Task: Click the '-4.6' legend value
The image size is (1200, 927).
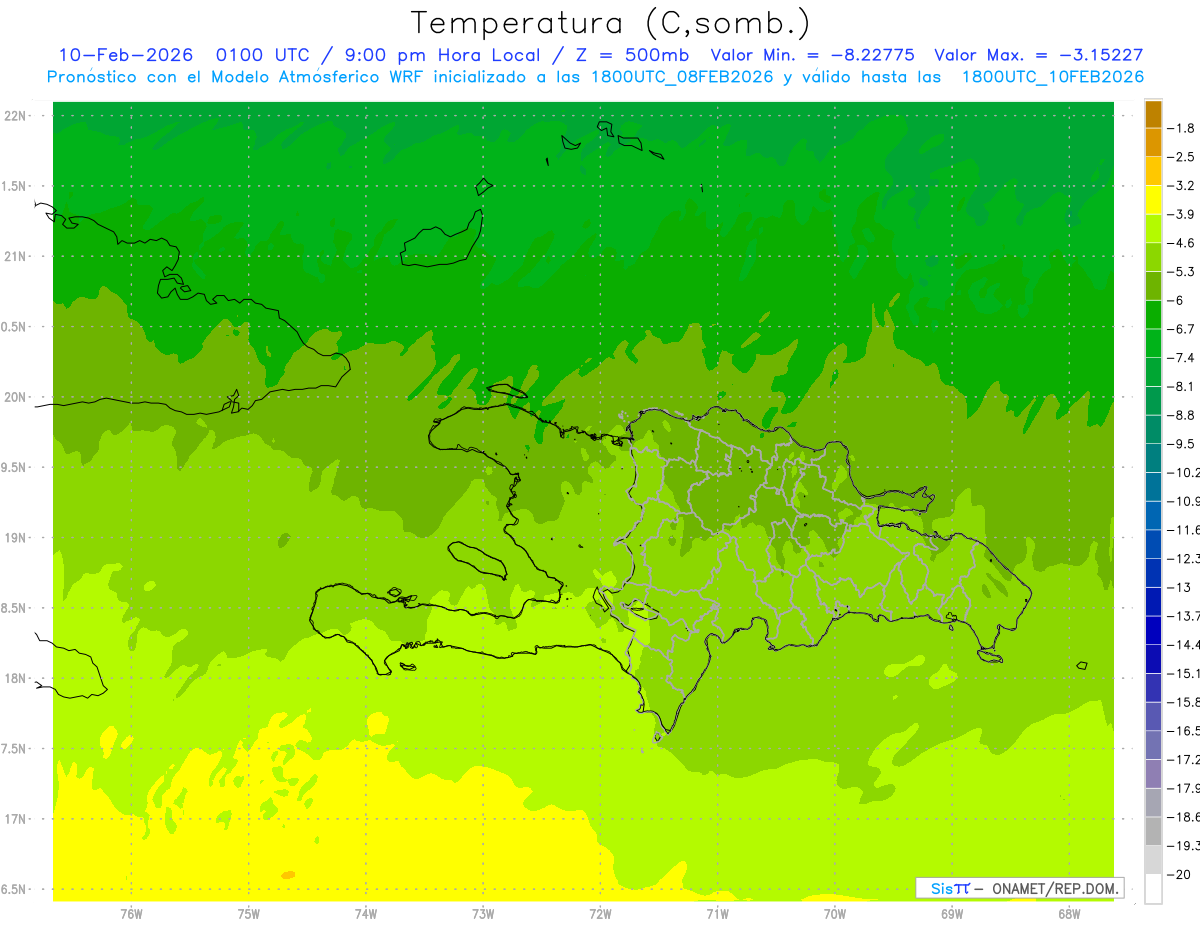Action: point(1181,243)
